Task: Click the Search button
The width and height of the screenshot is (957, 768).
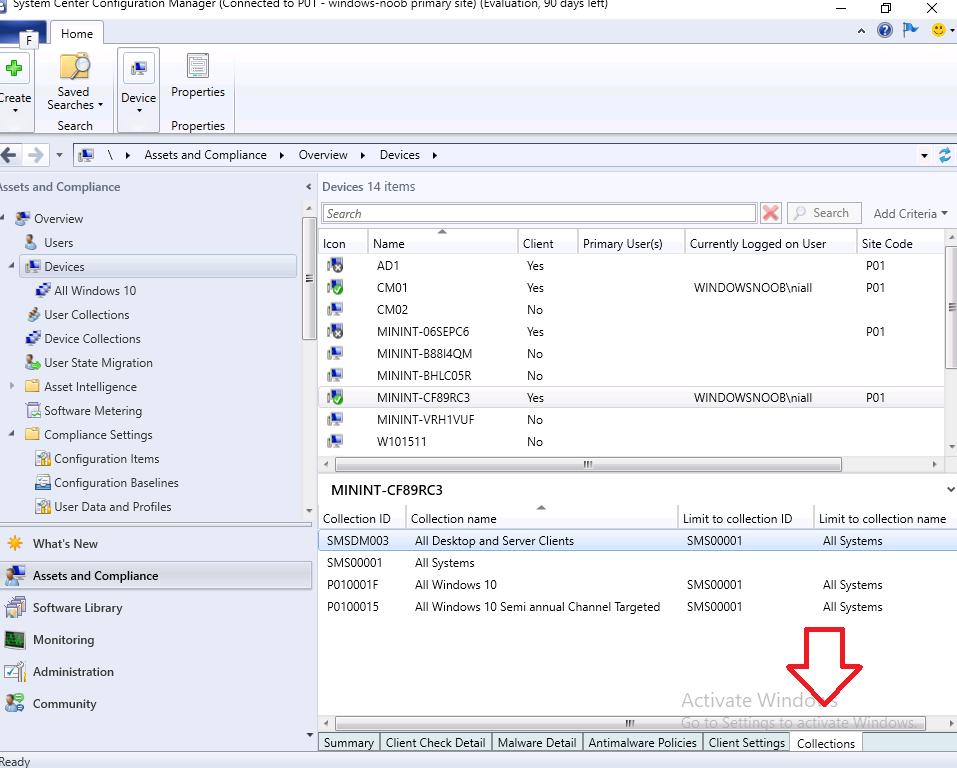Action: (x=824, y=213)
